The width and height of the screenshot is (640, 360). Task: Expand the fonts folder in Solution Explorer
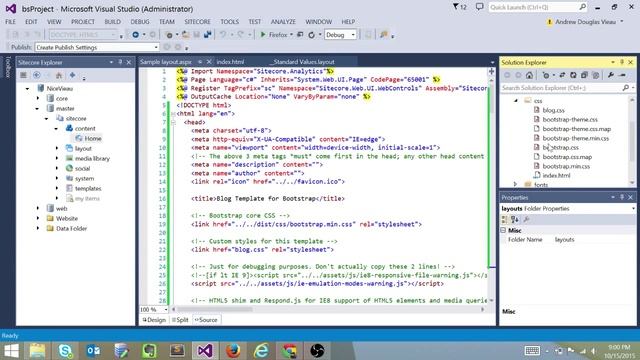pyautogui.click(x=515, y=184)
